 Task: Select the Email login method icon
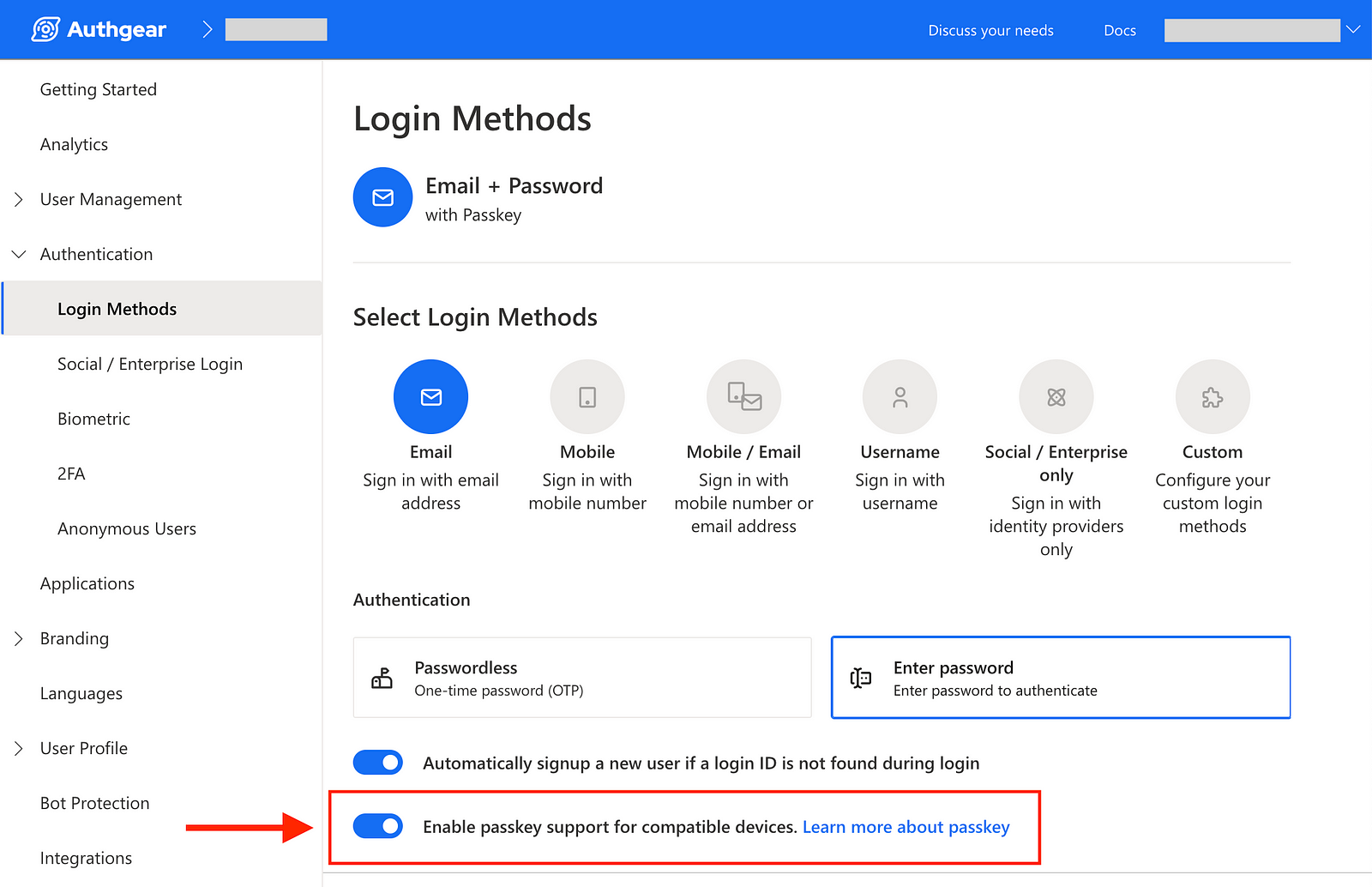430,396
